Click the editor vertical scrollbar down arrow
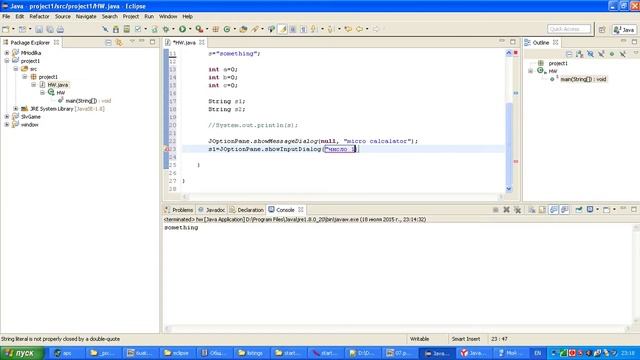Image resolution: width=640 pixels, height=360 pixels. (509, 189)
